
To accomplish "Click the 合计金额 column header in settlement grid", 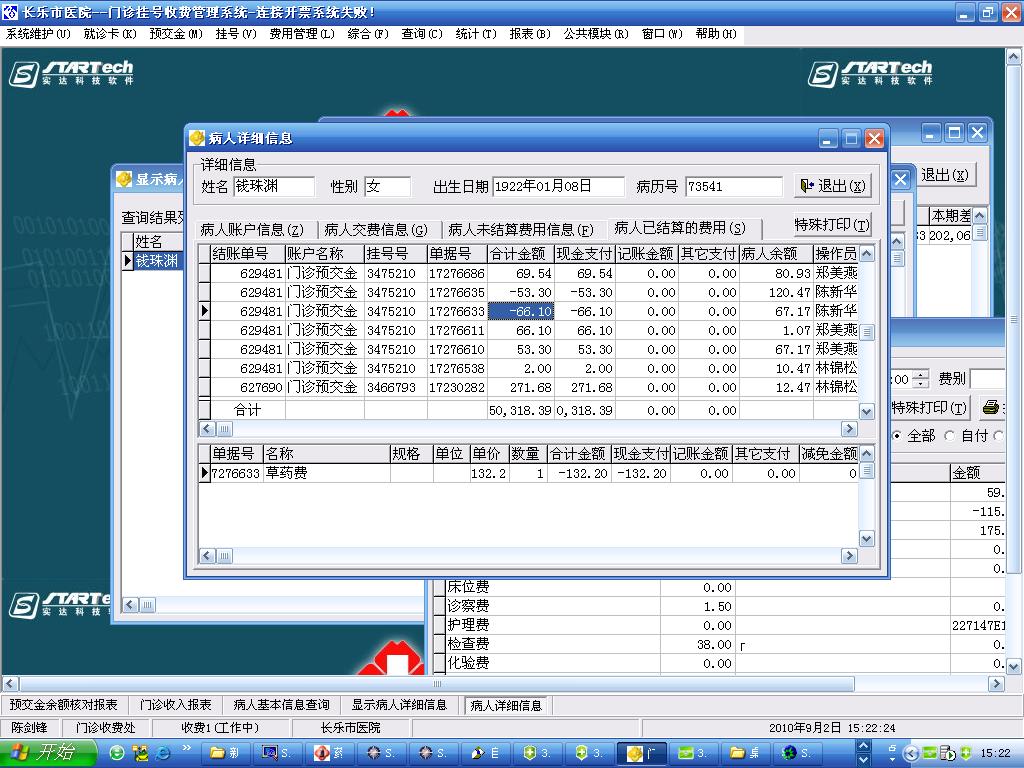I will 520,253.
